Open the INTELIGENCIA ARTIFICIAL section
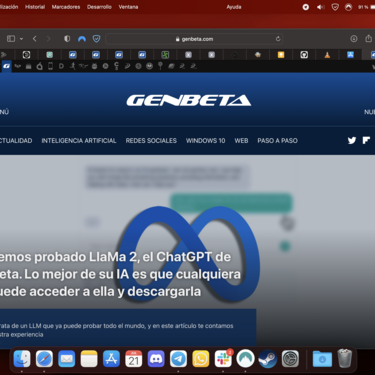375x375 pixels. [x=79, y=141]
